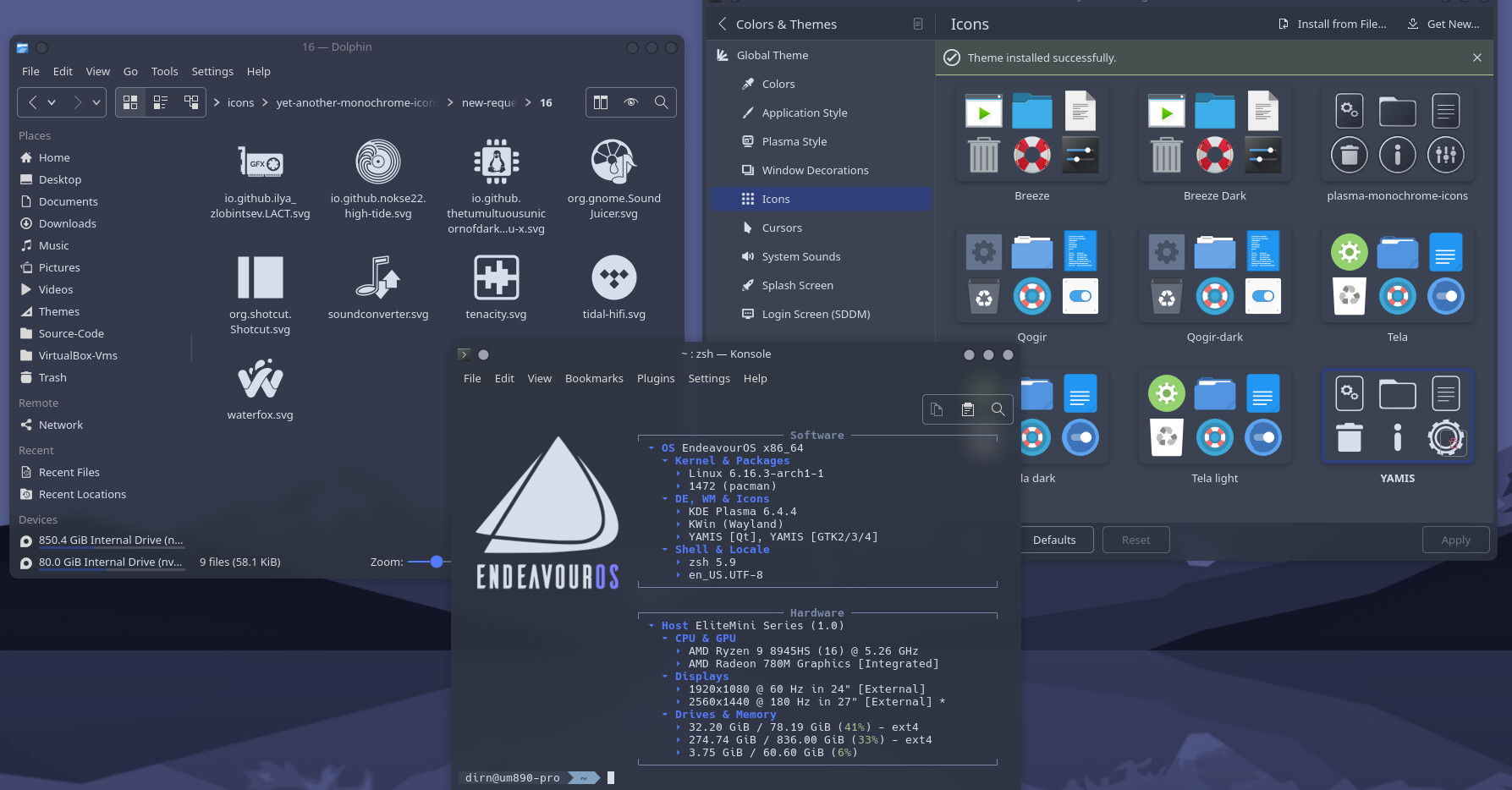Click the Copy icon in Konsole's toolbar
The height and width of the screenshot is (790, 1512).
tap(937, 409)
